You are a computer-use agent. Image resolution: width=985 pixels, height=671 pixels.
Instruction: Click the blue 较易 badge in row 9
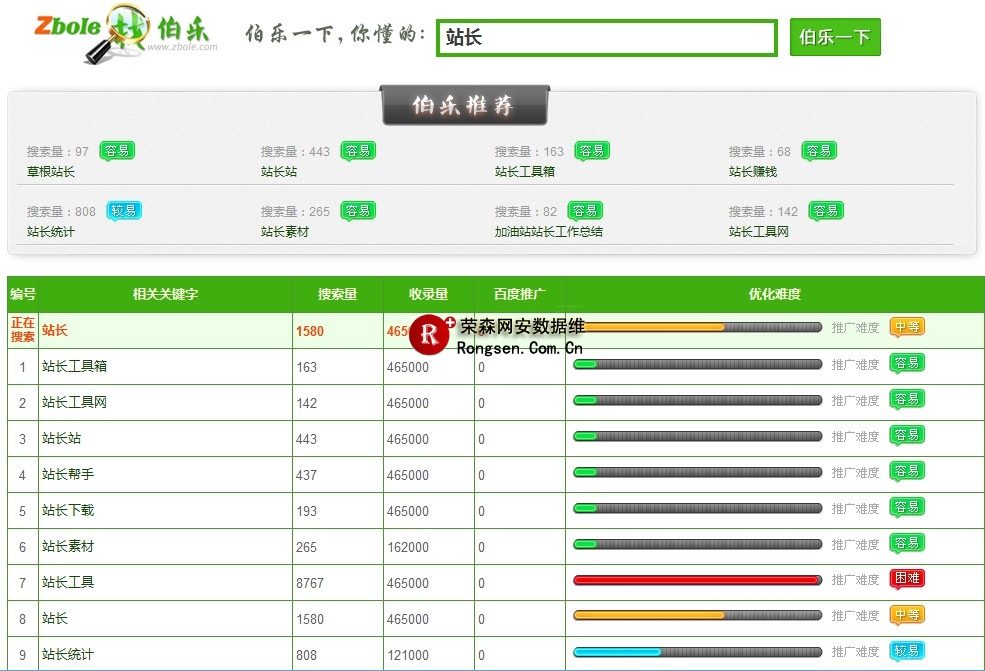pyautogui.click(x=906, y=651)
